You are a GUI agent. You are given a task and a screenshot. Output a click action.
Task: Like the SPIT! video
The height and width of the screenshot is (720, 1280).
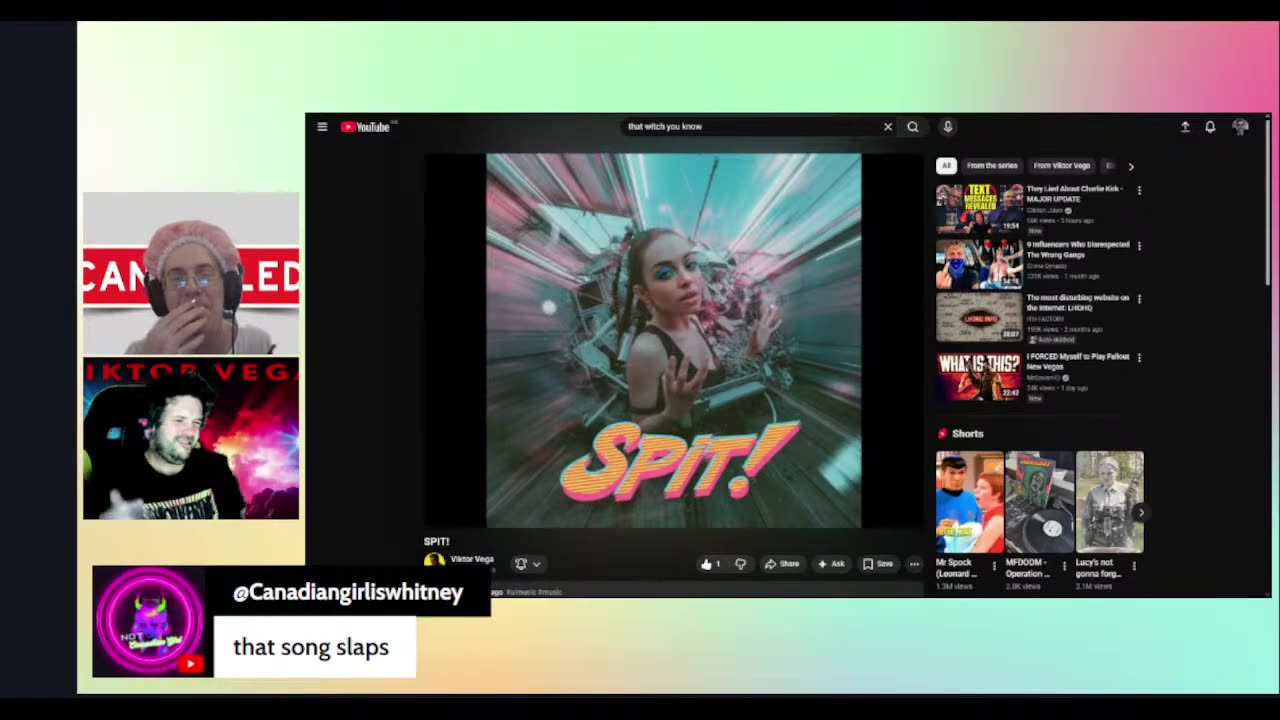(710, 564)
